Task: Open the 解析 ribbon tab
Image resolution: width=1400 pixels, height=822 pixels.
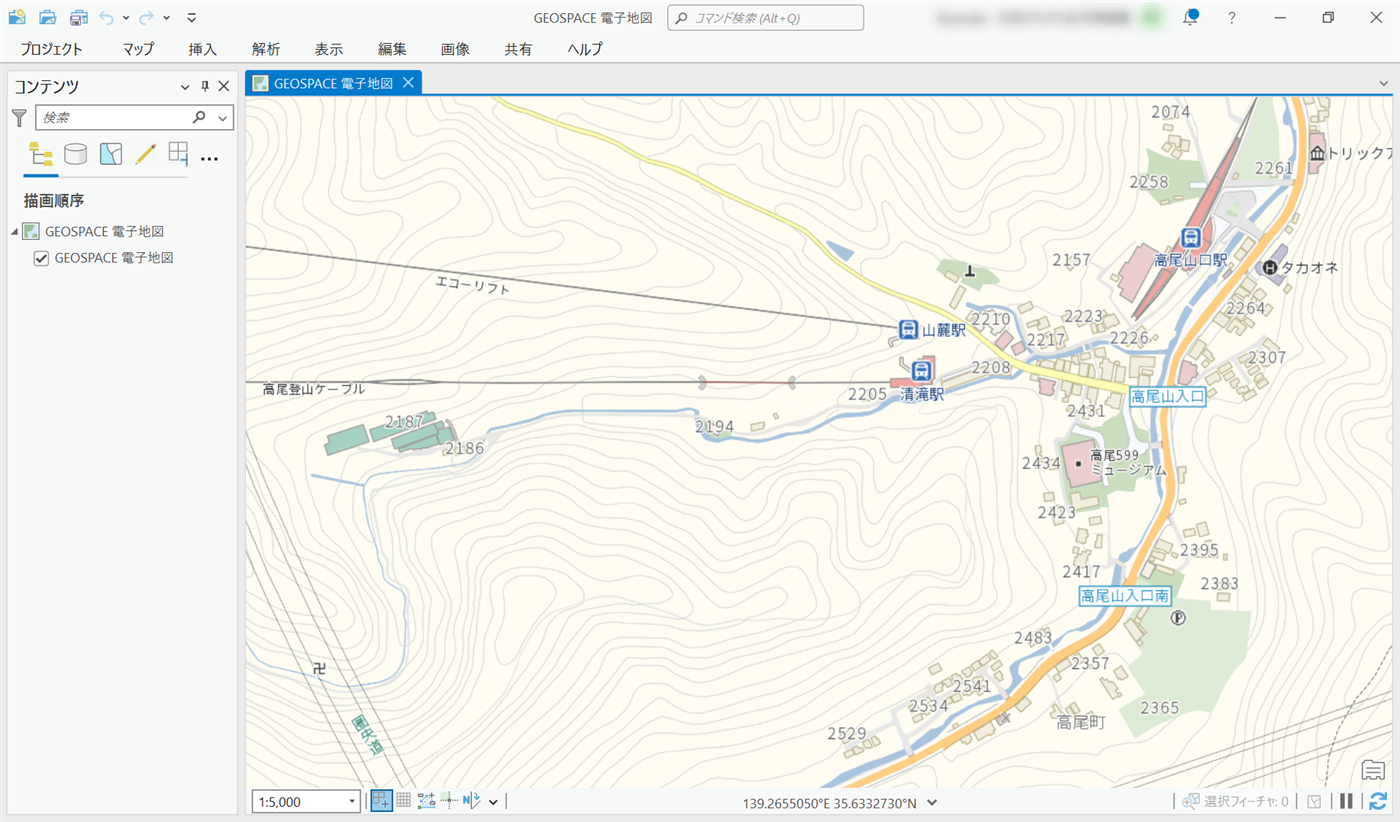Action: coord(266,49)
